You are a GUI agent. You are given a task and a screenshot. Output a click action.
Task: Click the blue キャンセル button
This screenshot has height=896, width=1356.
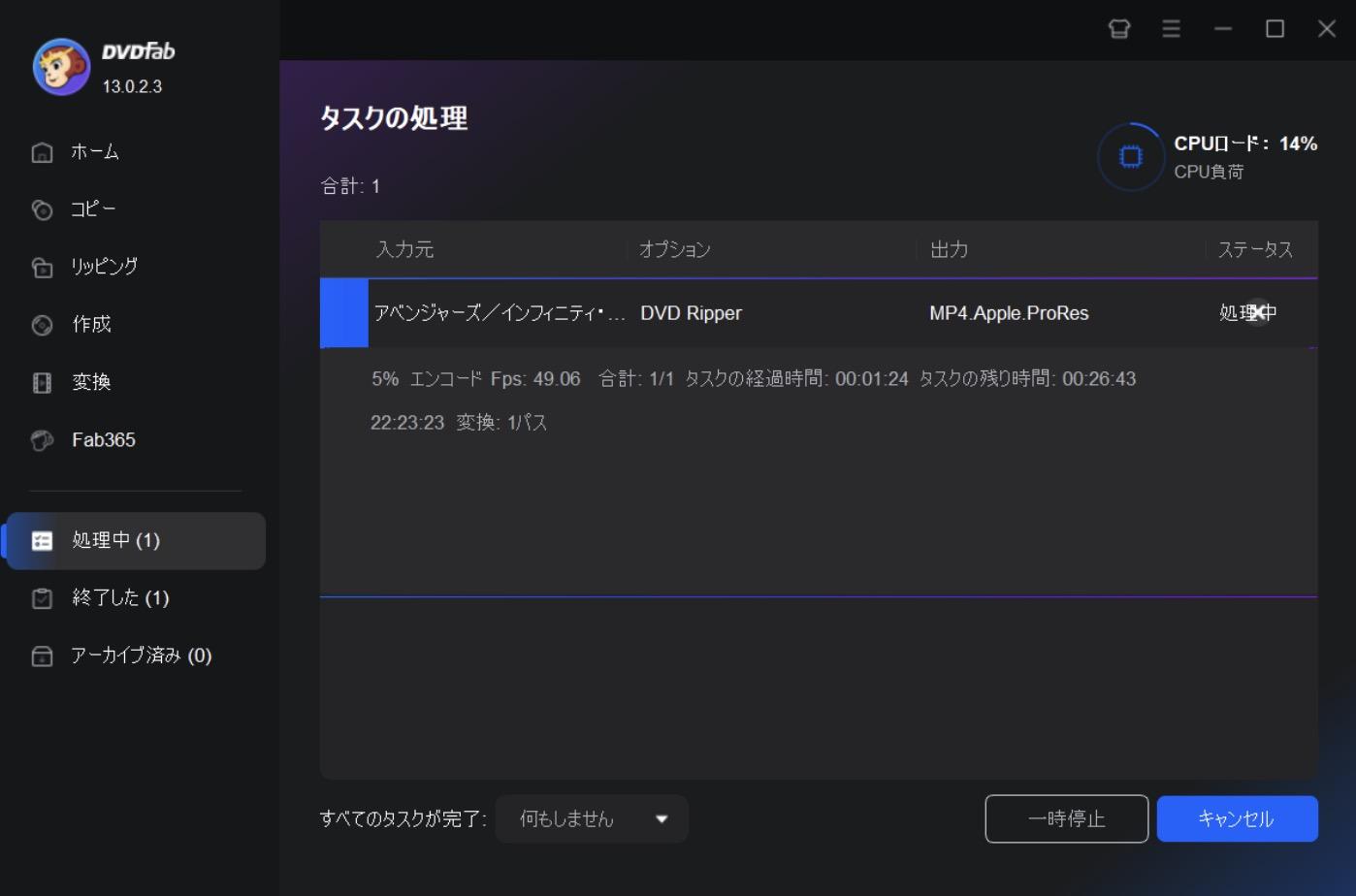click(x=1237, y=819)
